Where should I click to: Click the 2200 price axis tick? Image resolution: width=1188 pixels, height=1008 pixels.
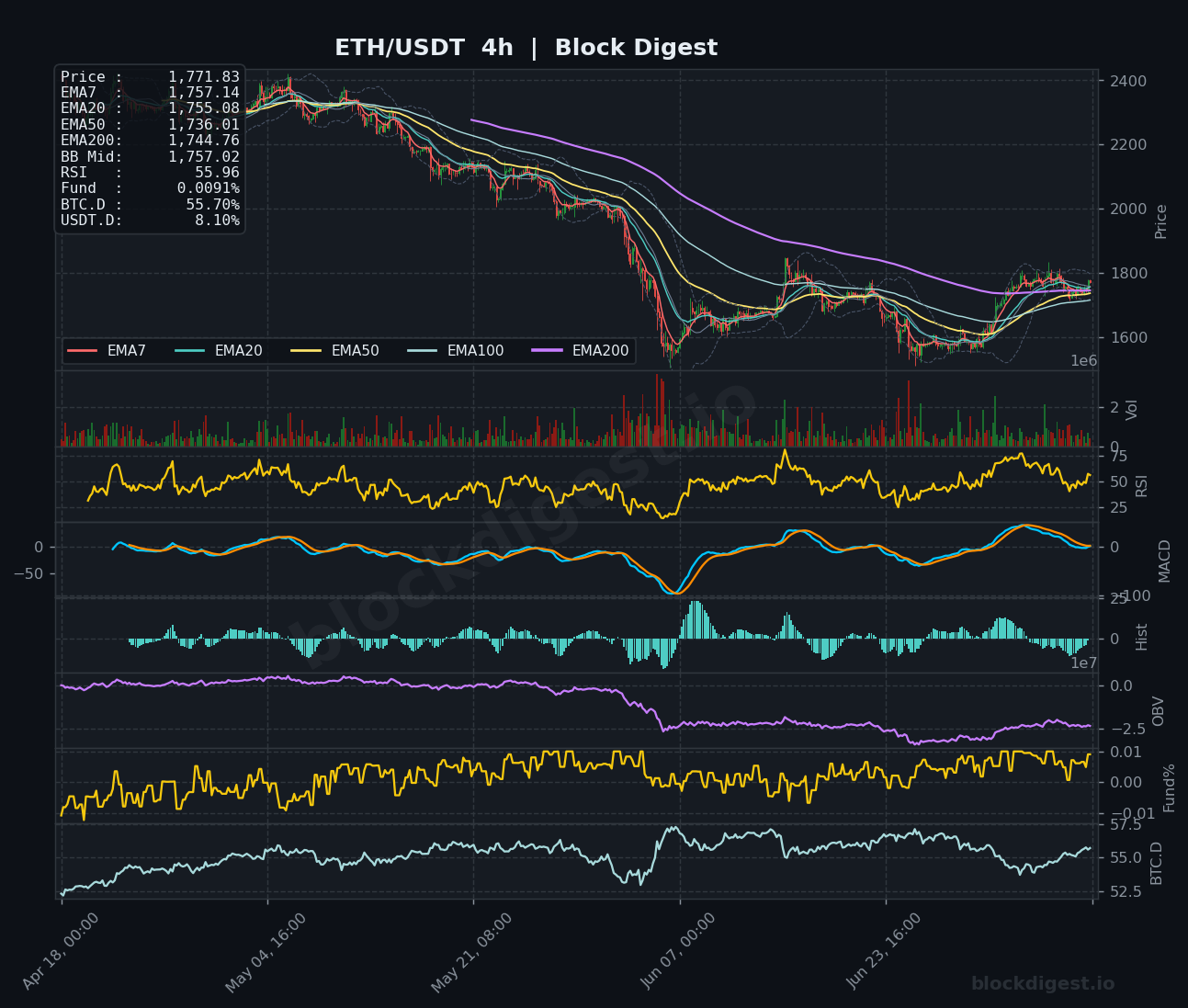click(1126, 145)
